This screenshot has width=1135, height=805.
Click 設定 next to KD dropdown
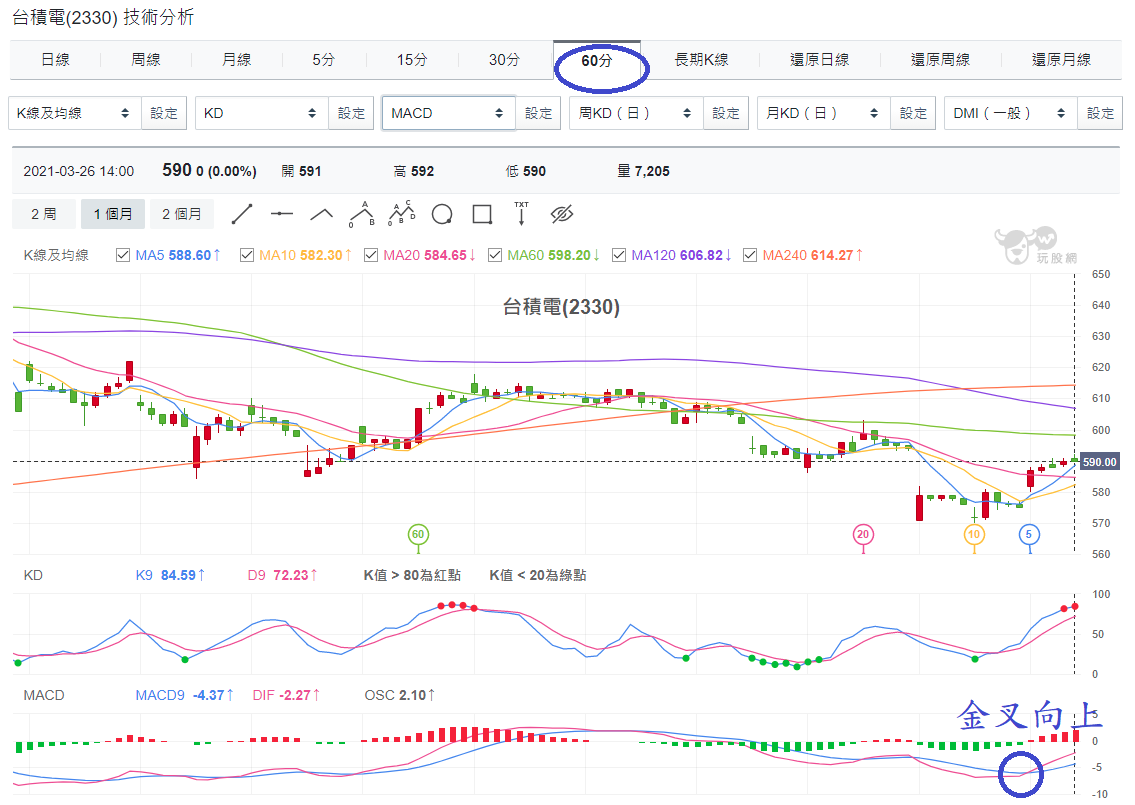[351, 113]
